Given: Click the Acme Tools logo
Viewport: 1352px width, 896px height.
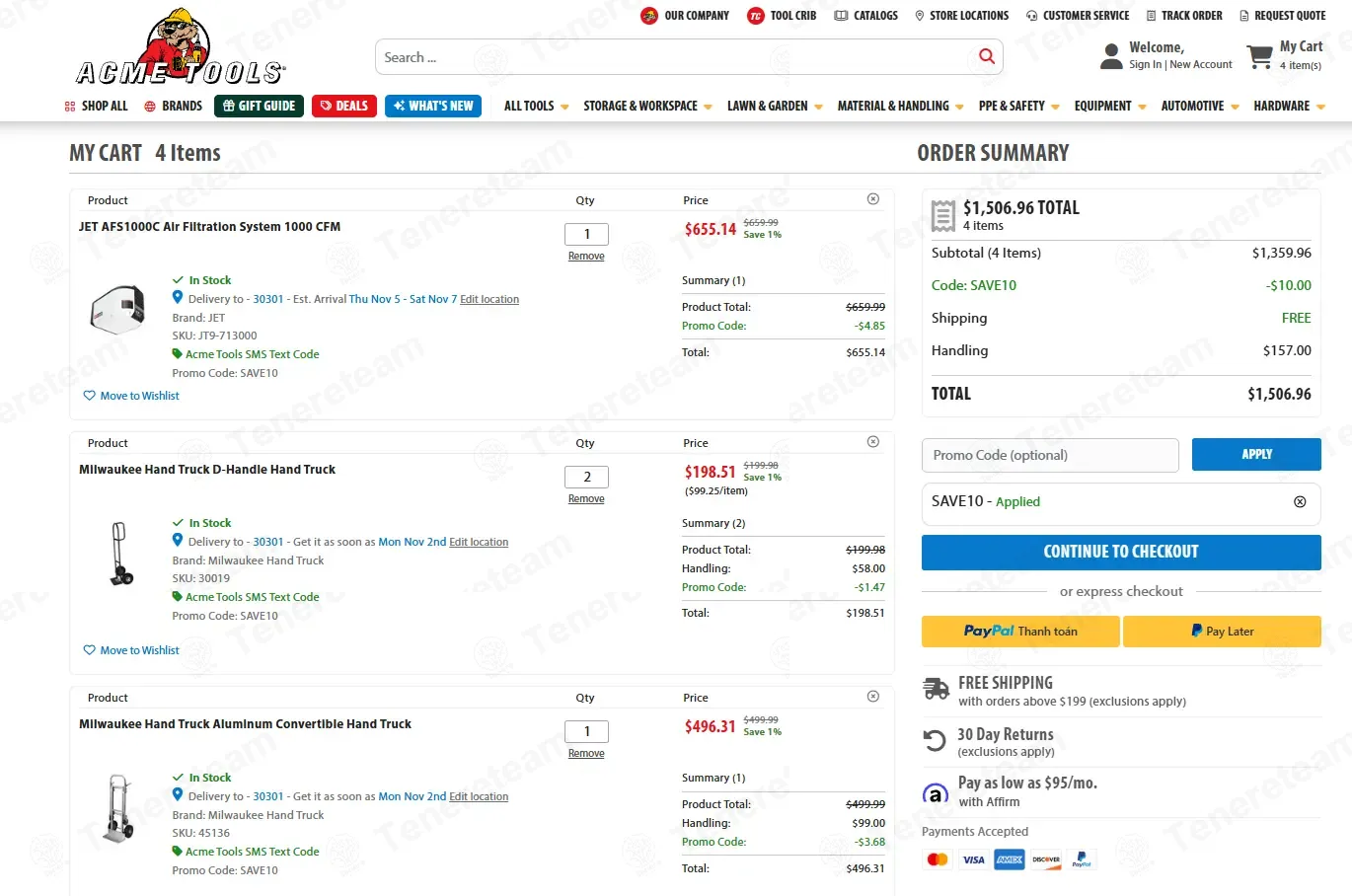Looking at the screenshot, I should [181, 47].
